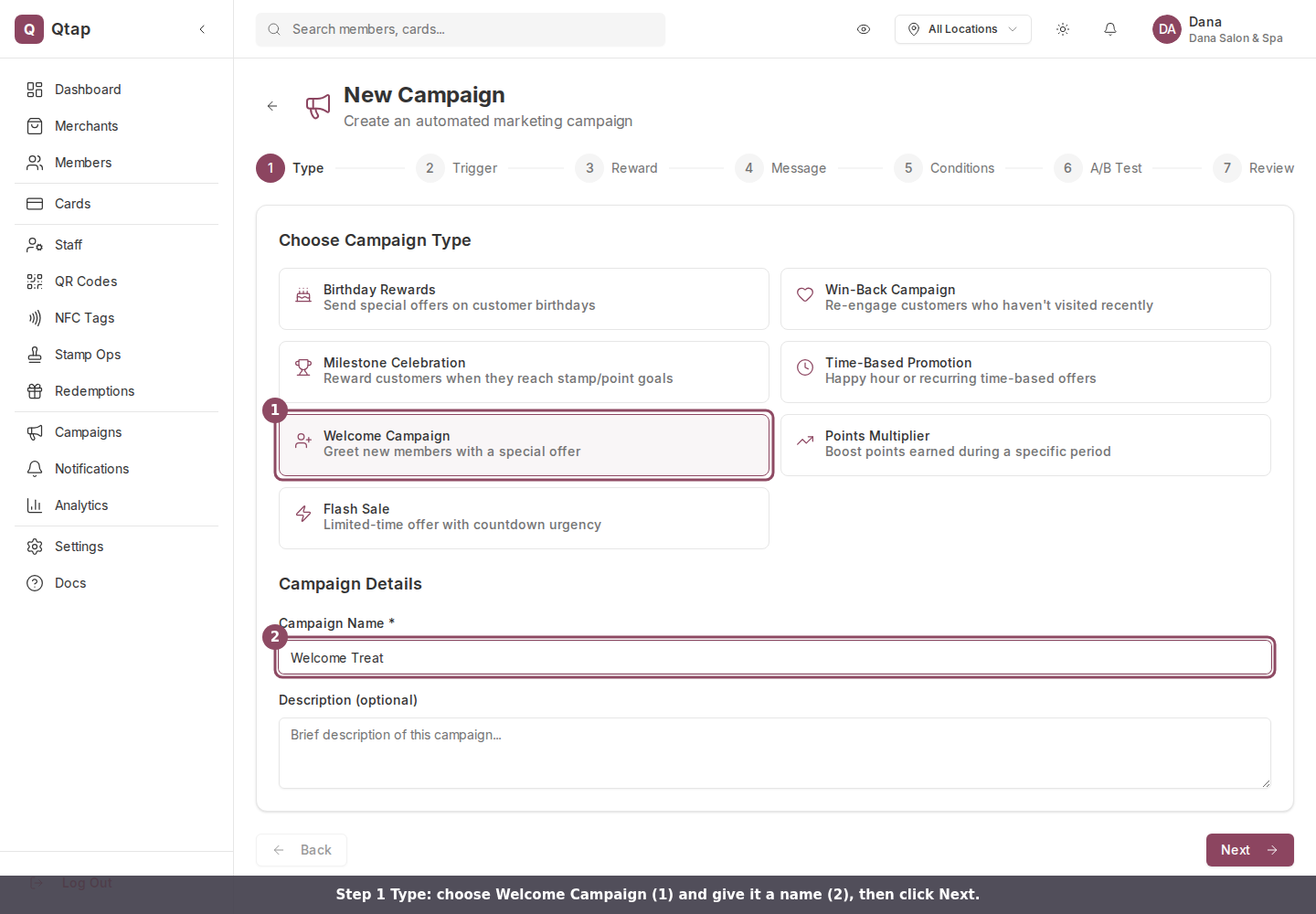Collapse the sidebar with the chevron
The image size is (1316, 914).
(x=202, y=29)
